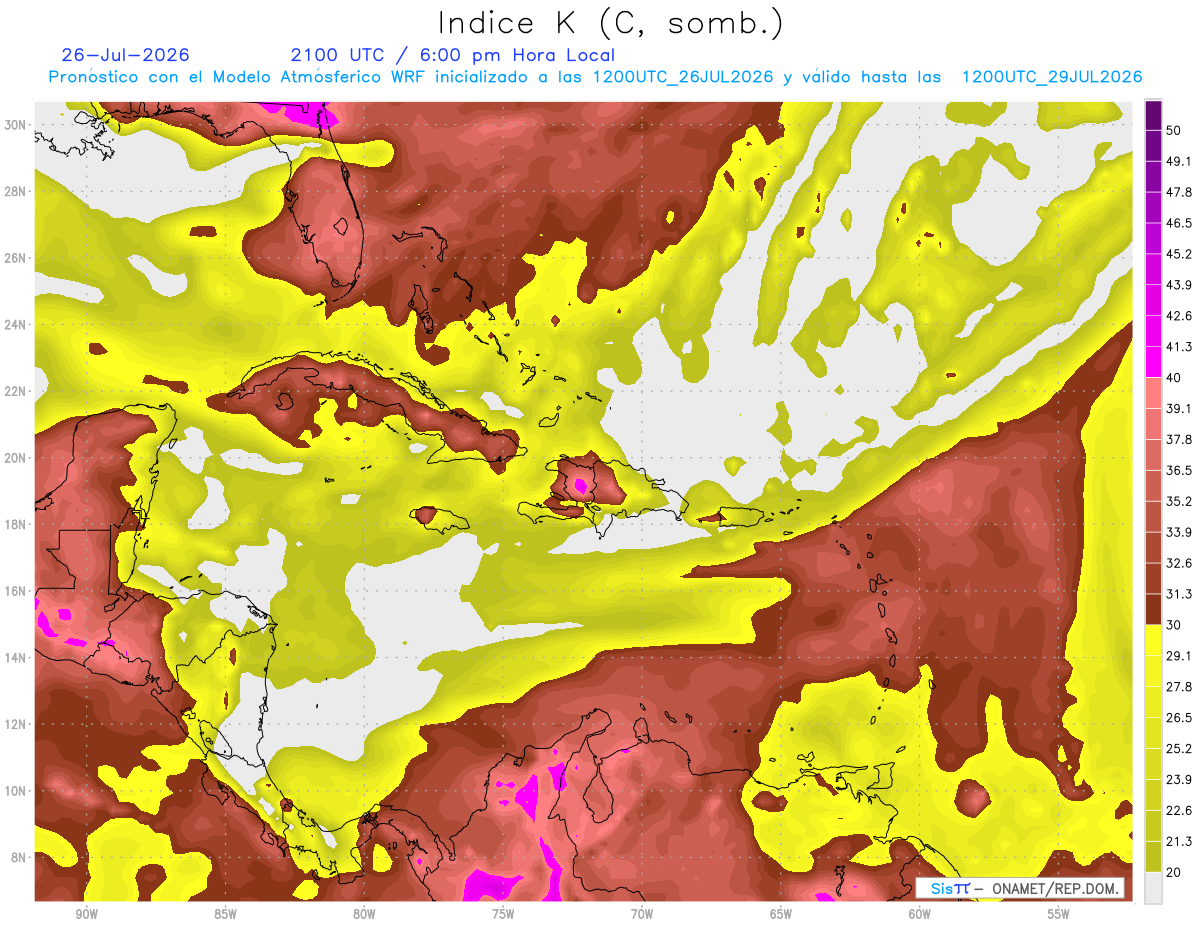Image resolution: width=1200 pixels, height=927 pixels.
Task: Select the 70W longitude axis label
Action: 642,914
